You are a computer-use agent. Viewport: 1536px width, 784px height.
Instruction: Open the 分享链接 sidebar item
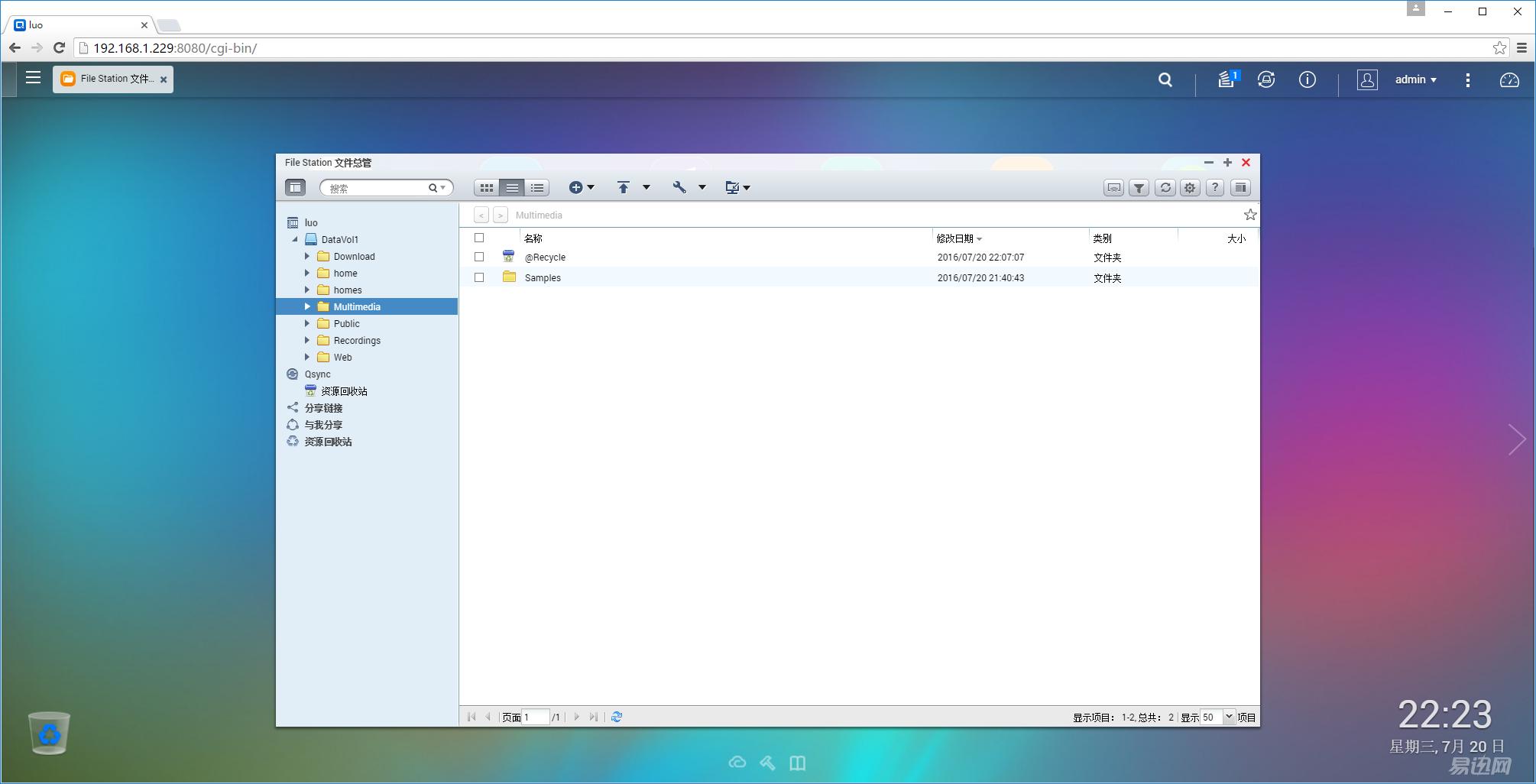(x=323, y=408)
